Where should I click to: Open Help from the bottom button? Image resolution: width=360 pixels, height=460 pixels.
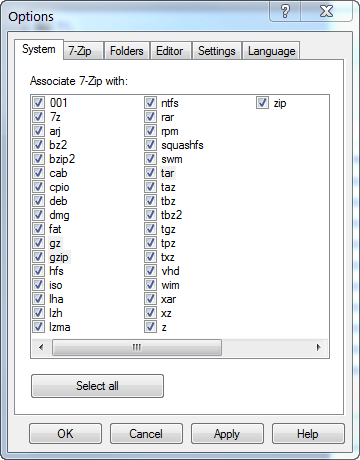(308, 434)
